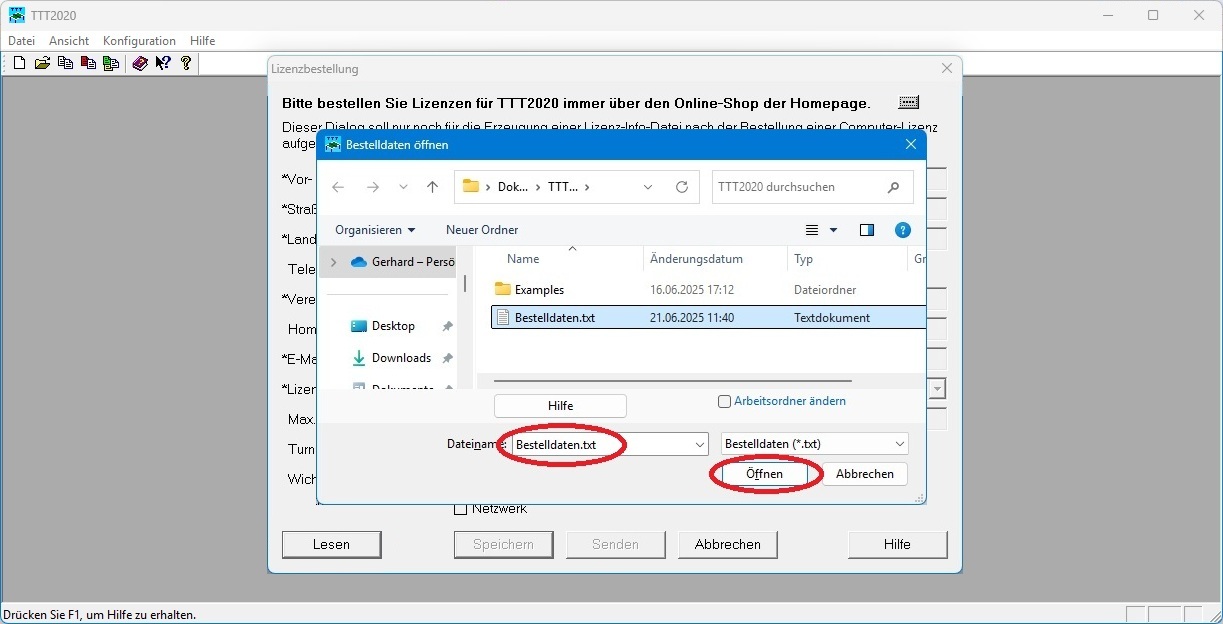
Task: Click the Textdokument type cell
Action: point(832,318)
